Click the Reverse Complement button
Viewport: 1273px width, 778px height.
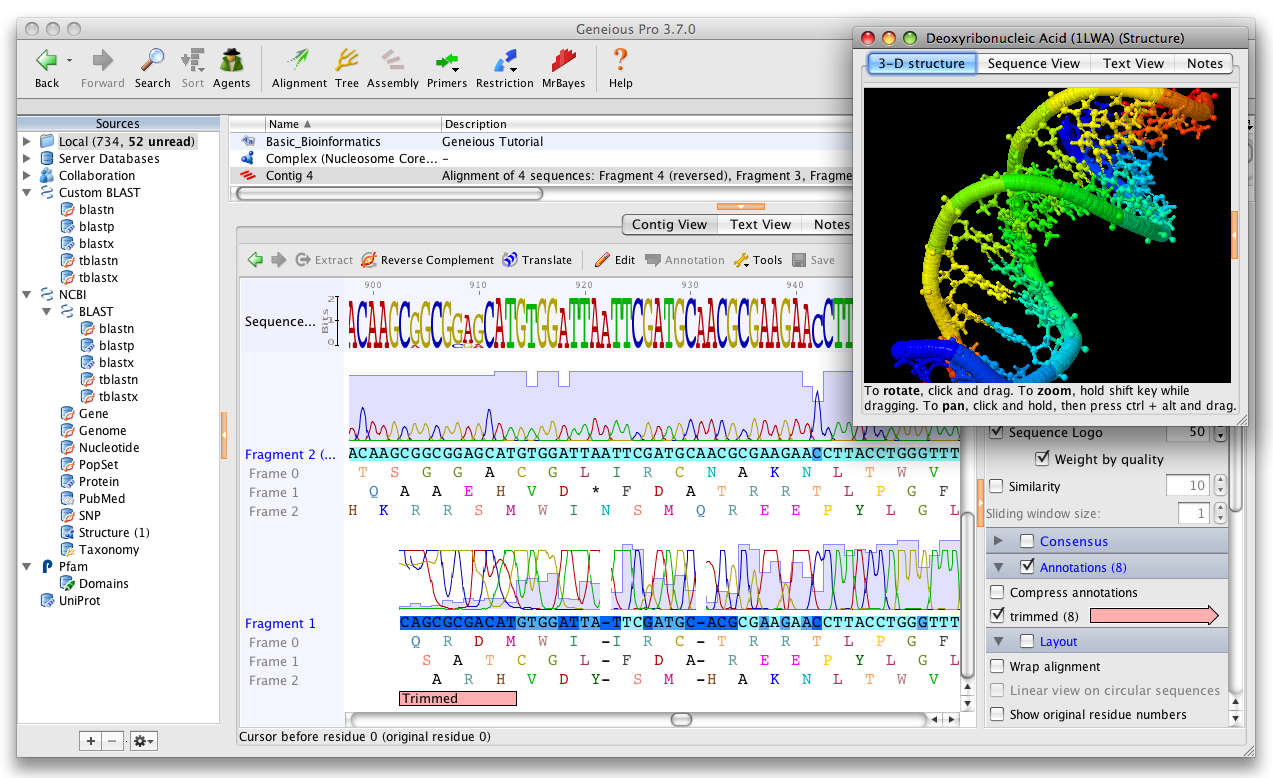[428, 260]
